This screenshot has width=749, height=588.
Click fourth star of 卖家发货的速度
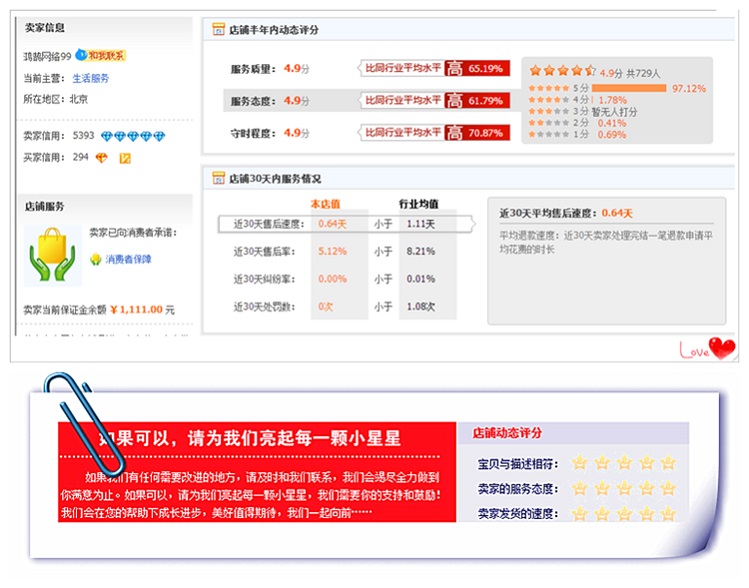pyautogui.click(x=646, y=514)
